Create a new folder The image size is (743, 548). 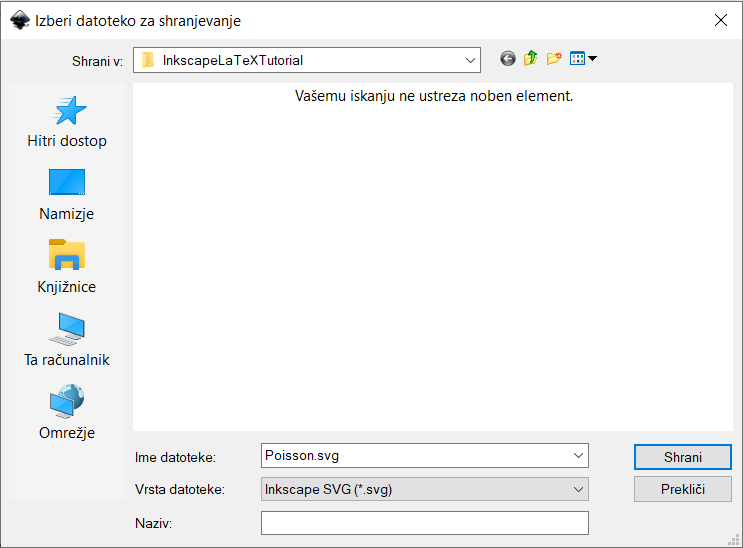pyautogui.click(x=553, y=60)
